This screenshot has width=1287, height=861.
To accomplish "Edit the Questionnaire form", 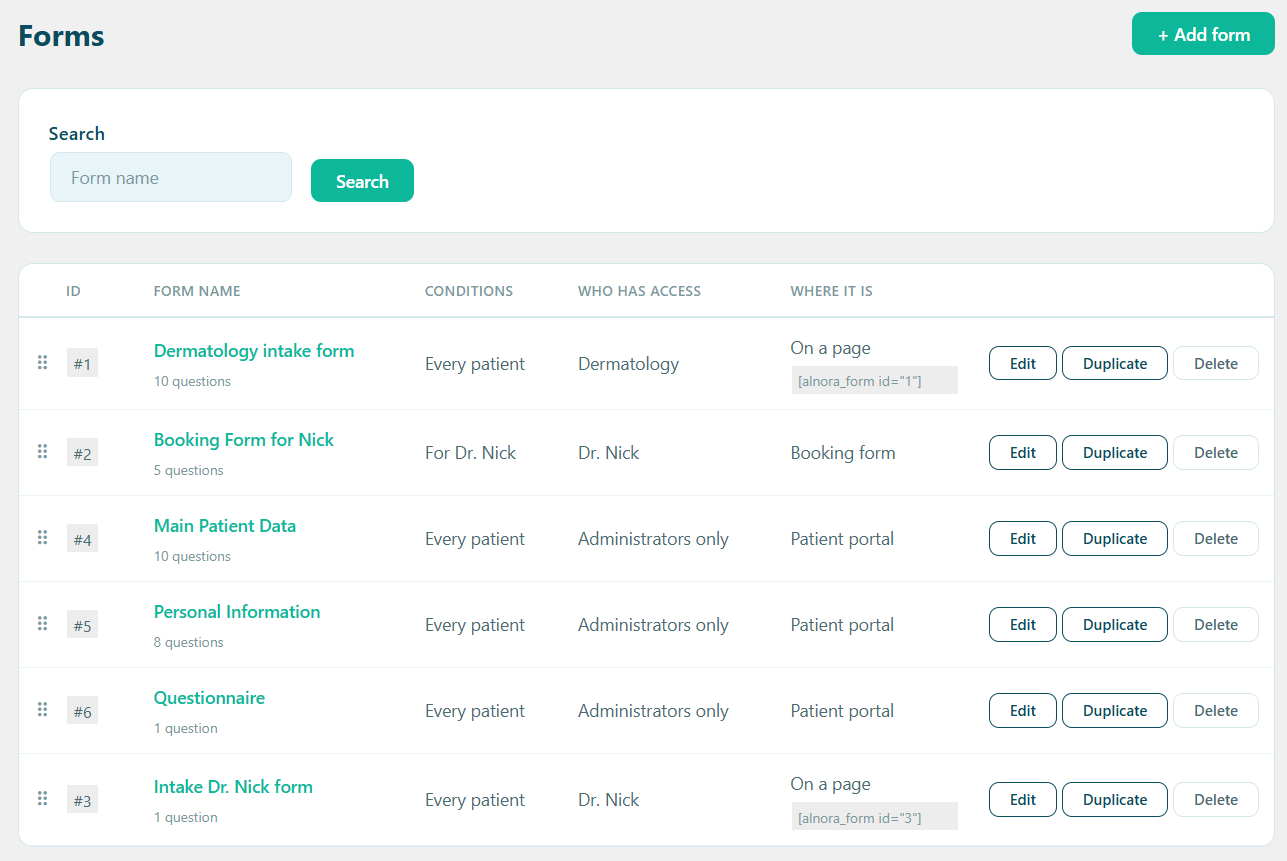I will click(x=1023, y=710).
